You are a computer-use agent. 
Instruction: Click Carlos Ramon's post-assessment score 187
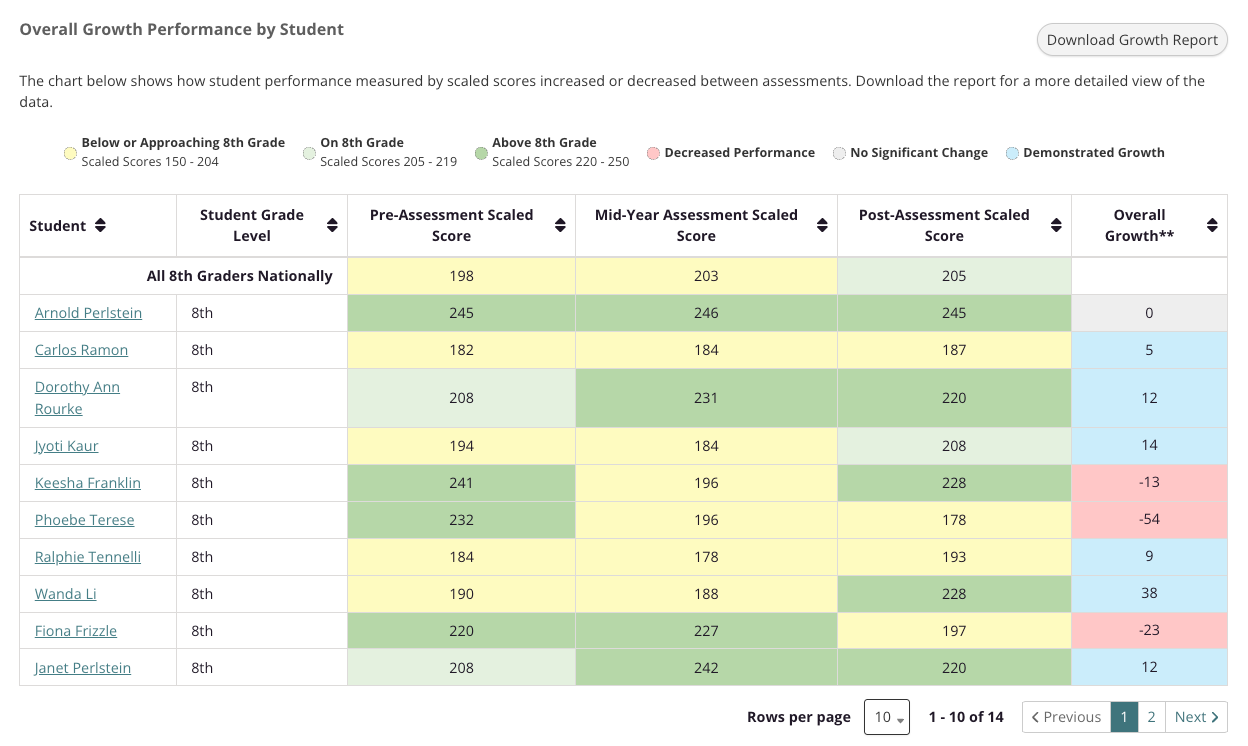954,350
